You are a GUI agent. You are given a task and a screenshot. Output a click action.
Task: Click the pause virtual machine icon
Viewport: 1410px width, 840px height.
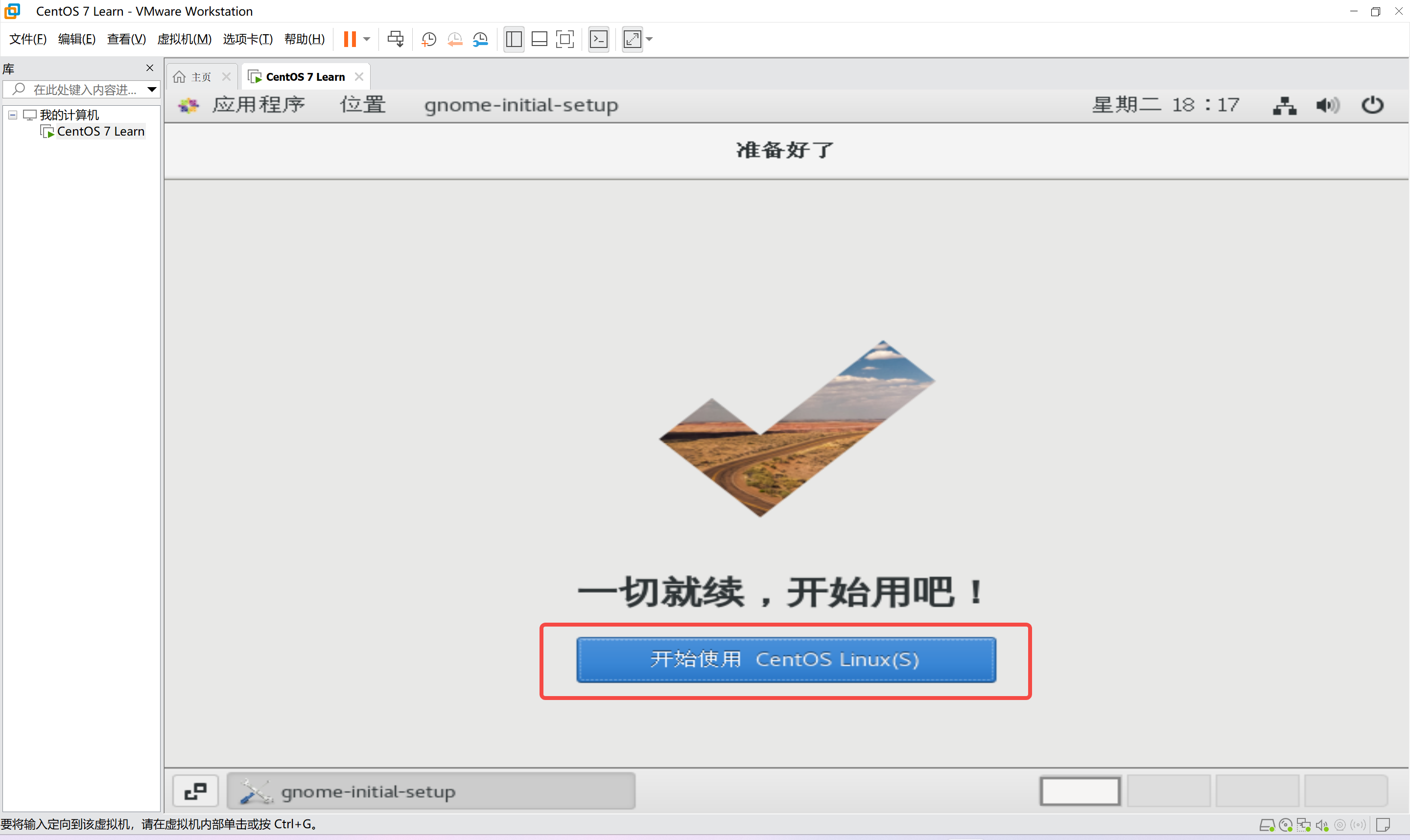[x=350, y=39]
